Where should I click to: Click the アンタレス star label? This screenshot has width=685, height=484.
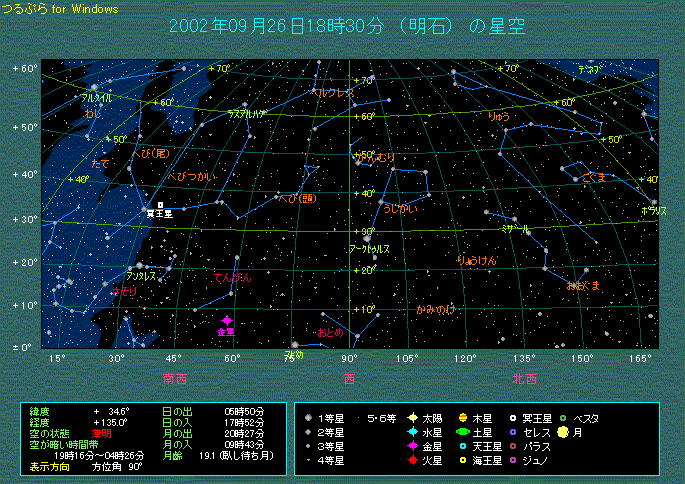coord(140,275)
